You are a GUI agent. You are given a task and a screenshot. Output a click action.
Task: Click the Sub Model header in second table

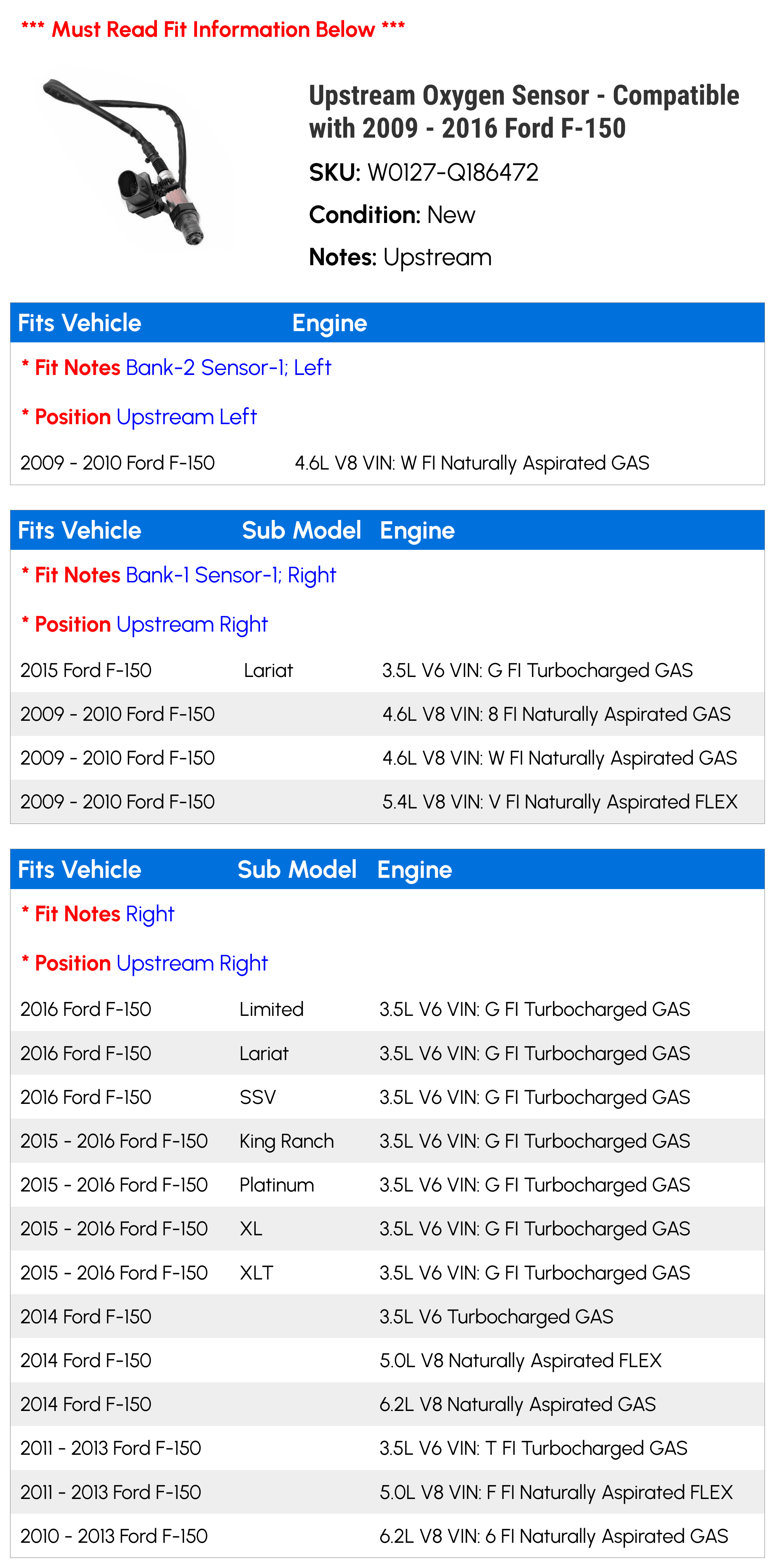[302, 530]
